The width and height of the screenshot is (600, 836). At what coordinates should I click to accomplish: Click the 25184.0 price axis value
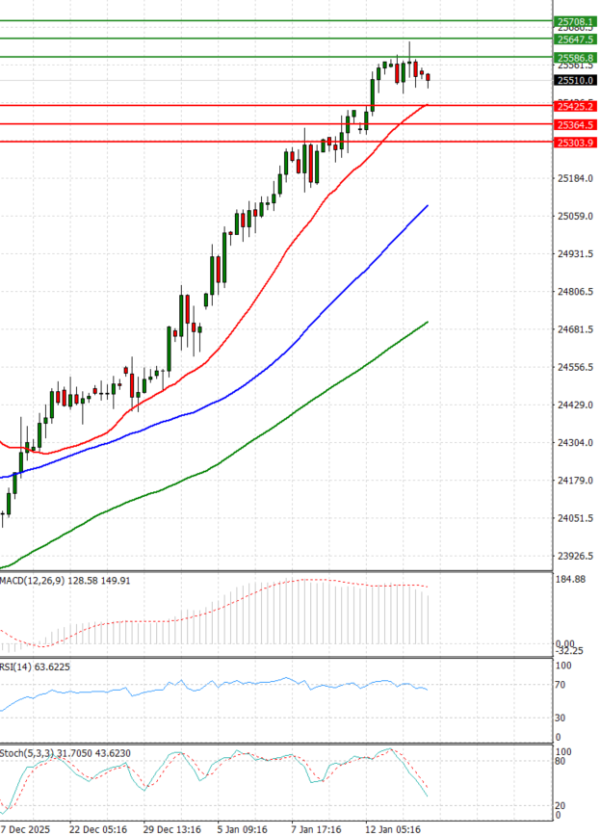tap(574, 179)
